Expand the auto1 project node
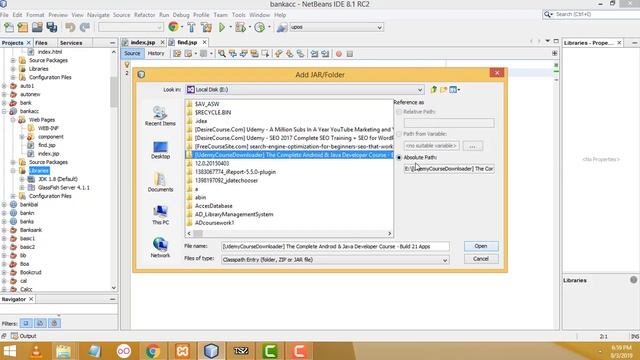Image resolution: width=640 pixels, height=360 pixels. point(4,86)
